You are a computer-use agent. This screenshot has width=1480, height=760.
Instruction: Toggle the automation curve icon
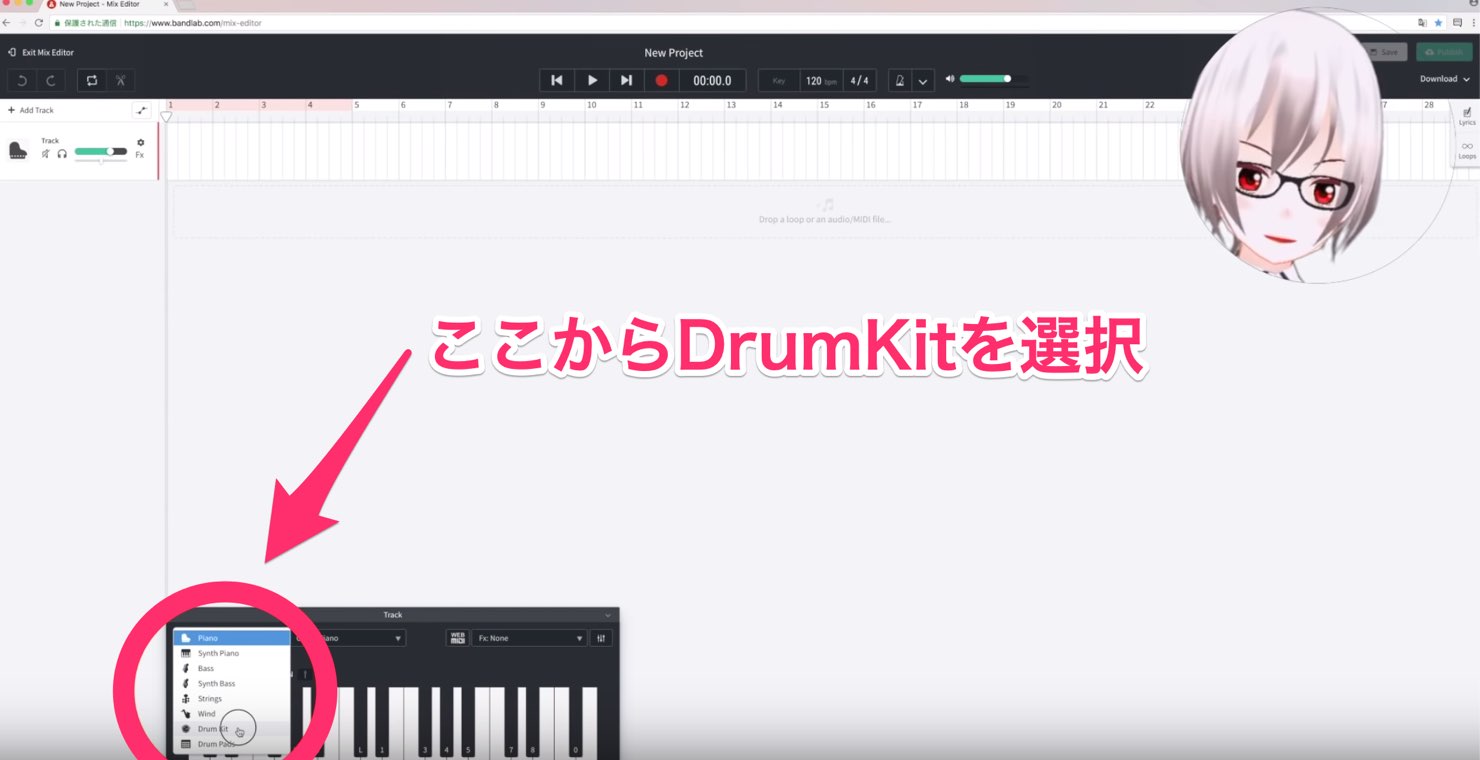pos(141,110)
